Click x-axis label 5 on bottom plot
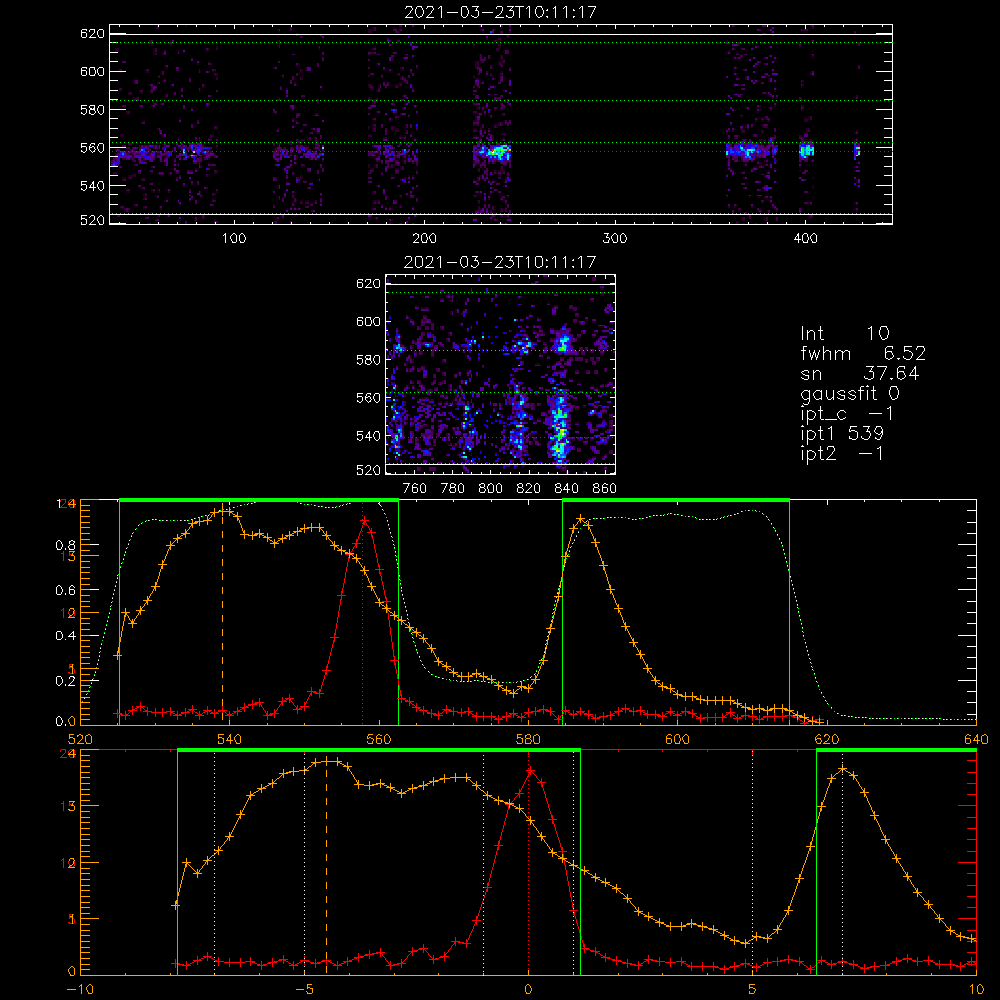The image size is (1000, 1000). click(753, 990)
